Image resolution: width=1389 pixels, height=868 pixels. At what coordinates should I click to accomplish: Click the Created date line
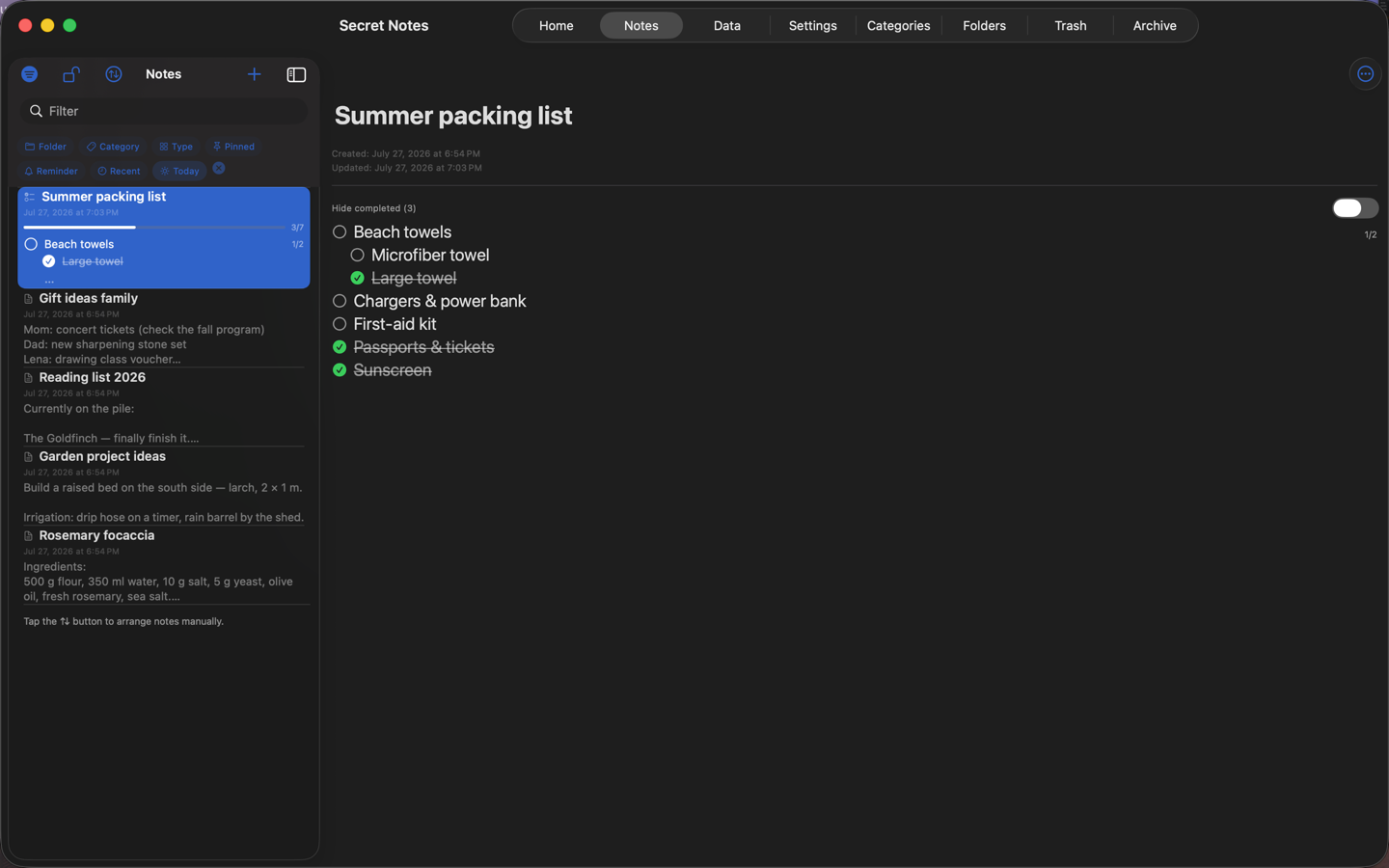[406, 153]
